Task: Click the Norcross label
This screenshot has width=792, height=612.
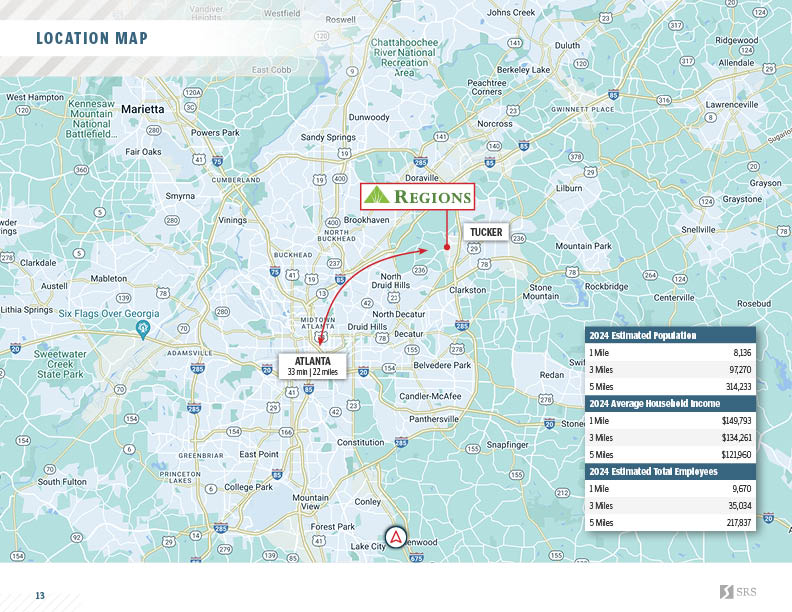Action: pyautogui.click(x=494, y=124)
